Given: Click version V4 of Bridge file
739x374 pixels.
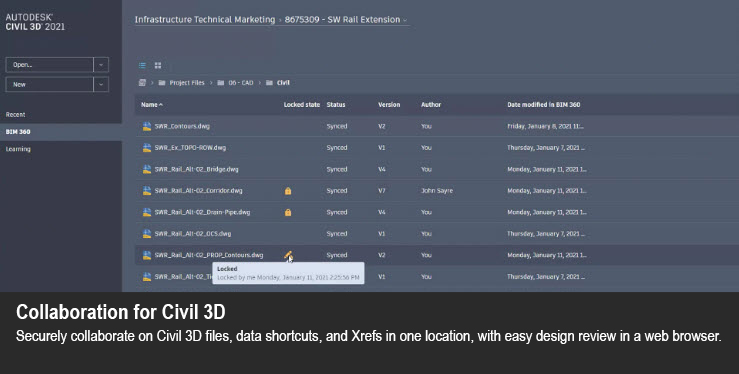Looking at the screenshot, I should 382,169.
